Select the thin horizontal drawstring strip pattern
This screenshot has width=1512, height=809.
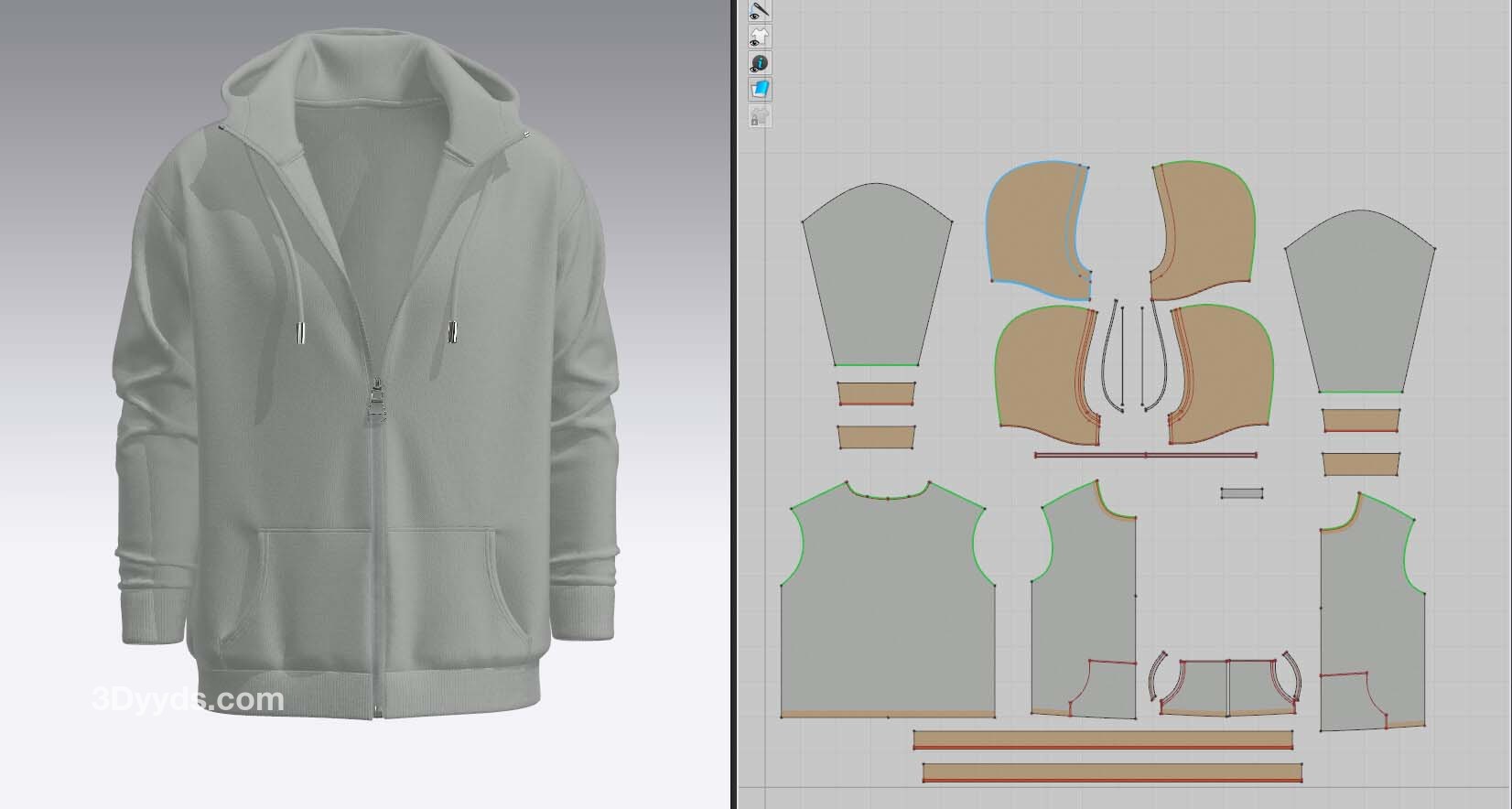point(1144,455)
